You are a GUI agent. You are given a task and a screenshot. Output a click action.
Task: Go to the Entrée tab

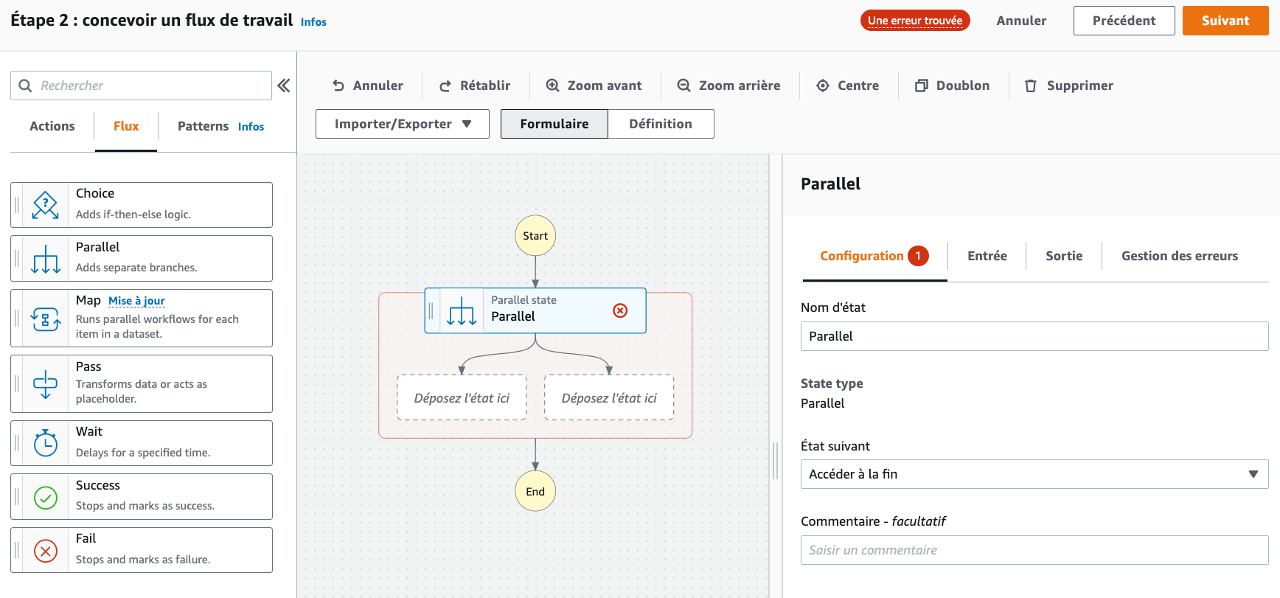pyautogui.click(x=987, y=256)
